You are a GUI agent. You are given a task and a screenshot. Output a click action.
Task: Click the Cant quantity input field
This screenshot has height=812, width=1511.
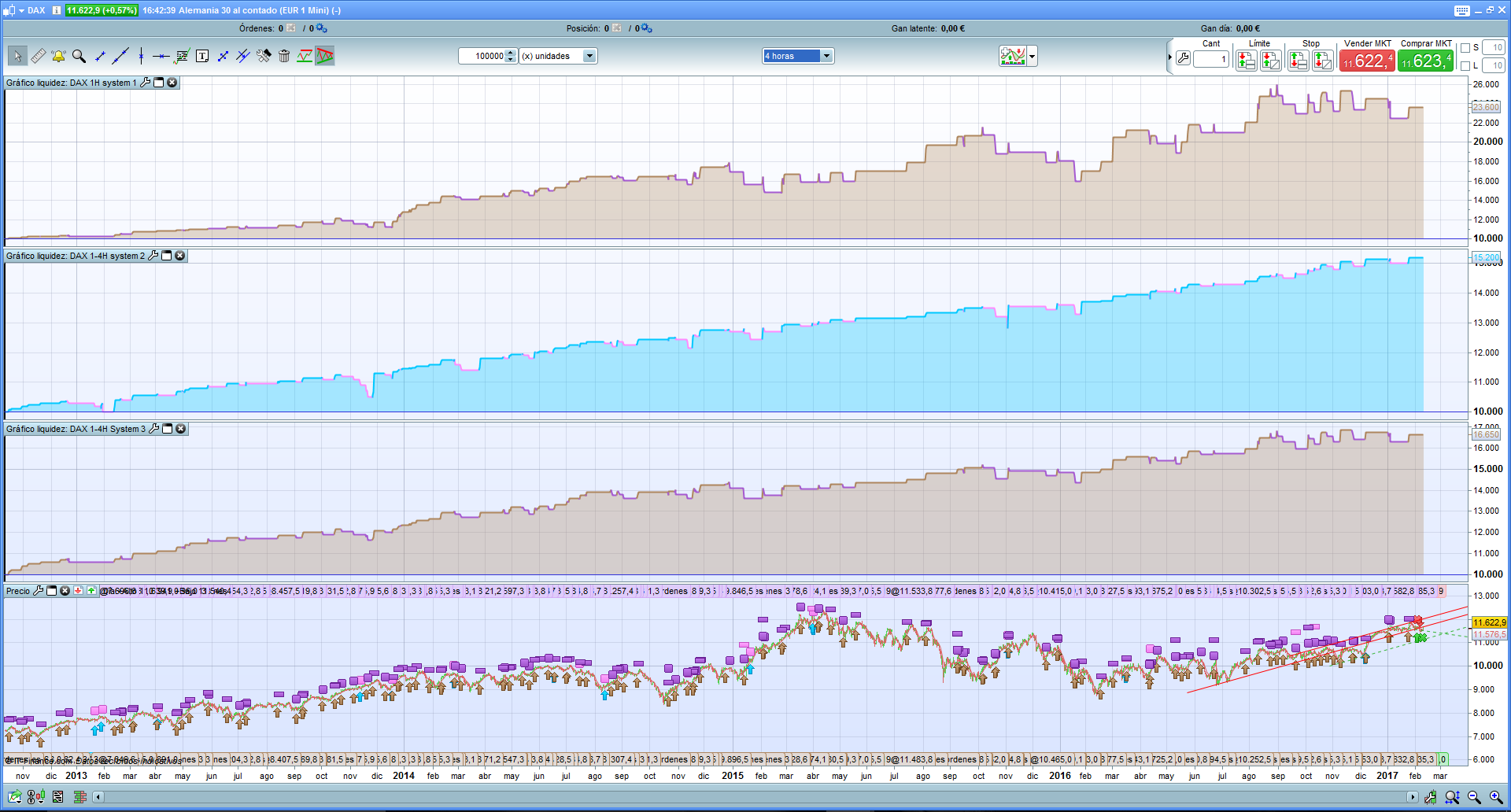click(x=1211, y=60)
